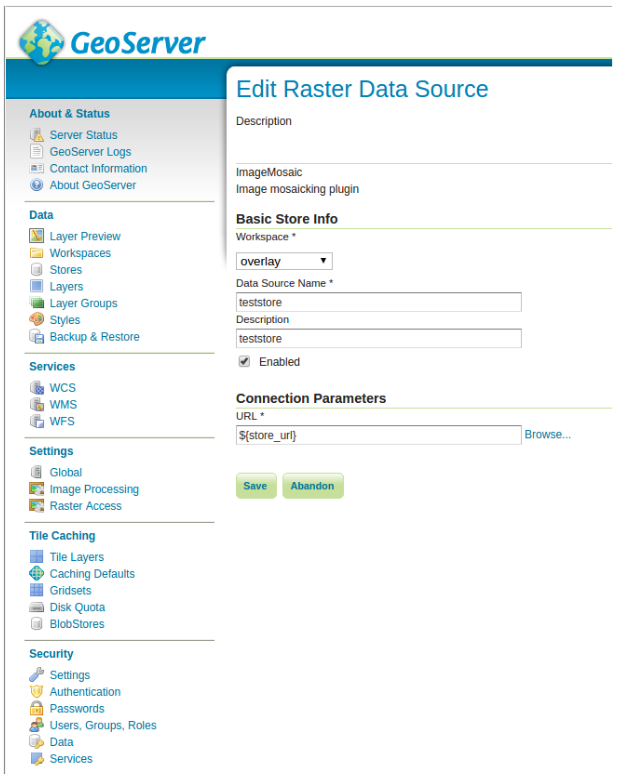
Task: Toggle the Enabled checkbox
Action: point(243,361)
